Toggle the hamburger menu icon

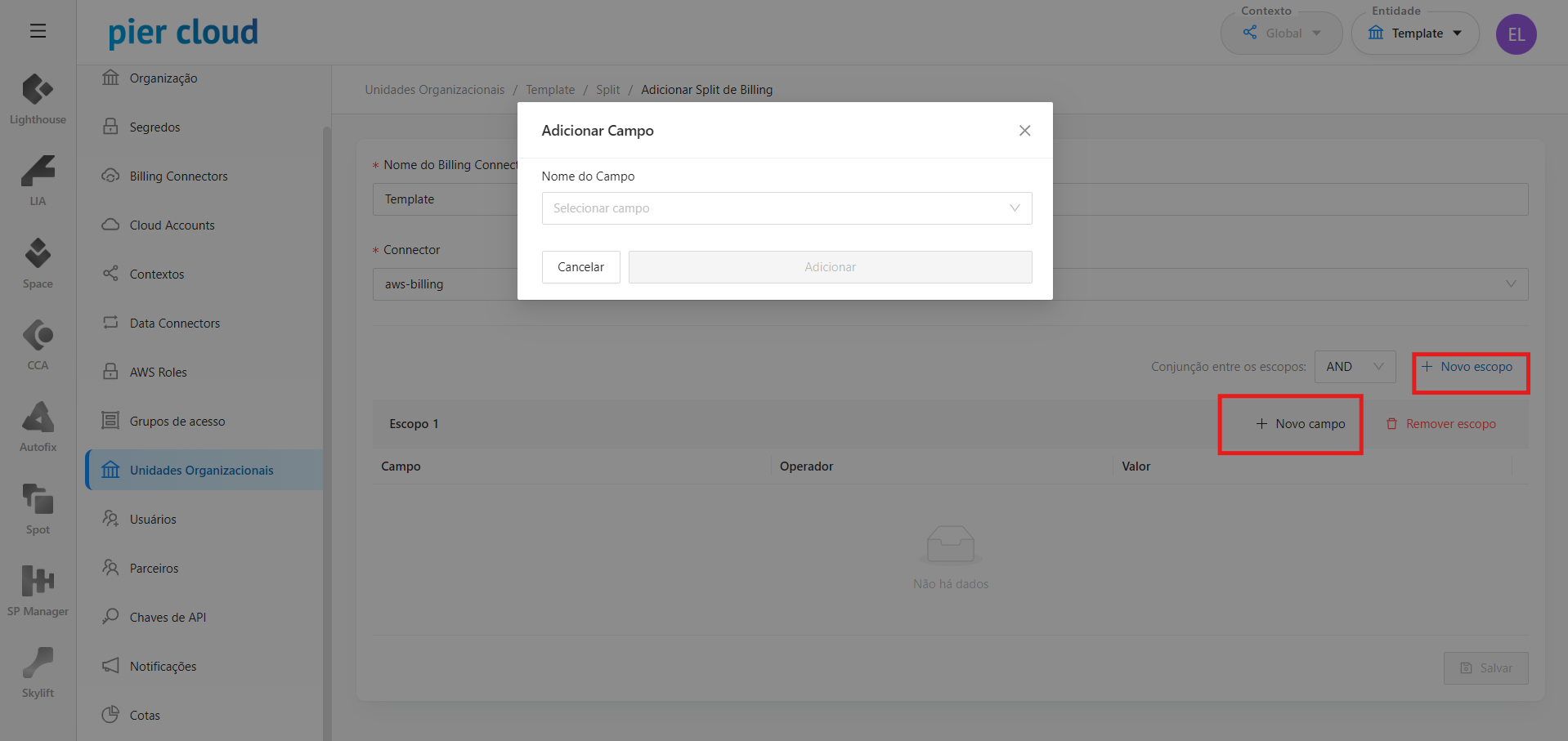[38, 31]
